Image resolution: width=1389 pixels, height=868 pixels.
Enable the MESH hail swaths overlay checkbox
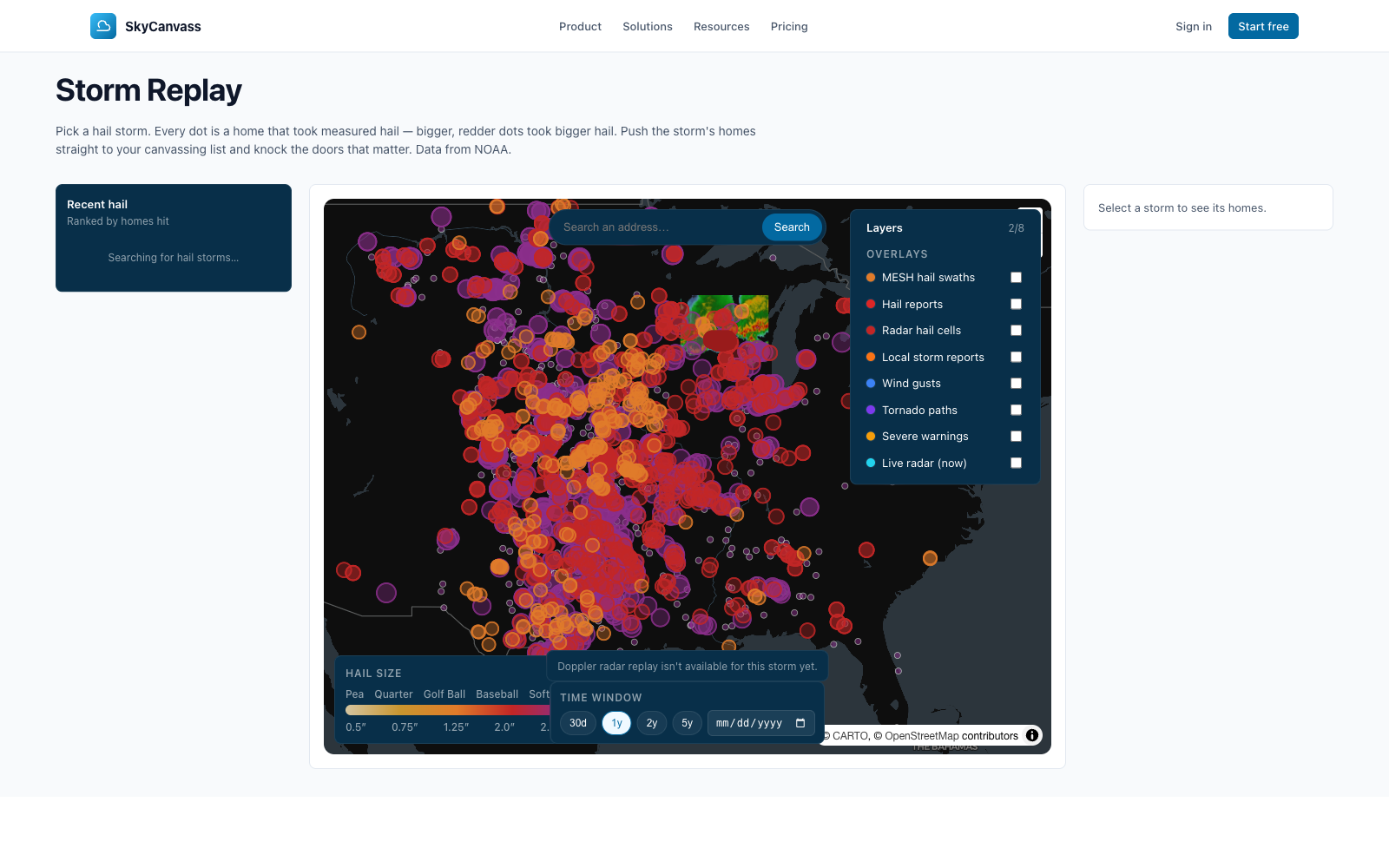(x=1017, y=278)
